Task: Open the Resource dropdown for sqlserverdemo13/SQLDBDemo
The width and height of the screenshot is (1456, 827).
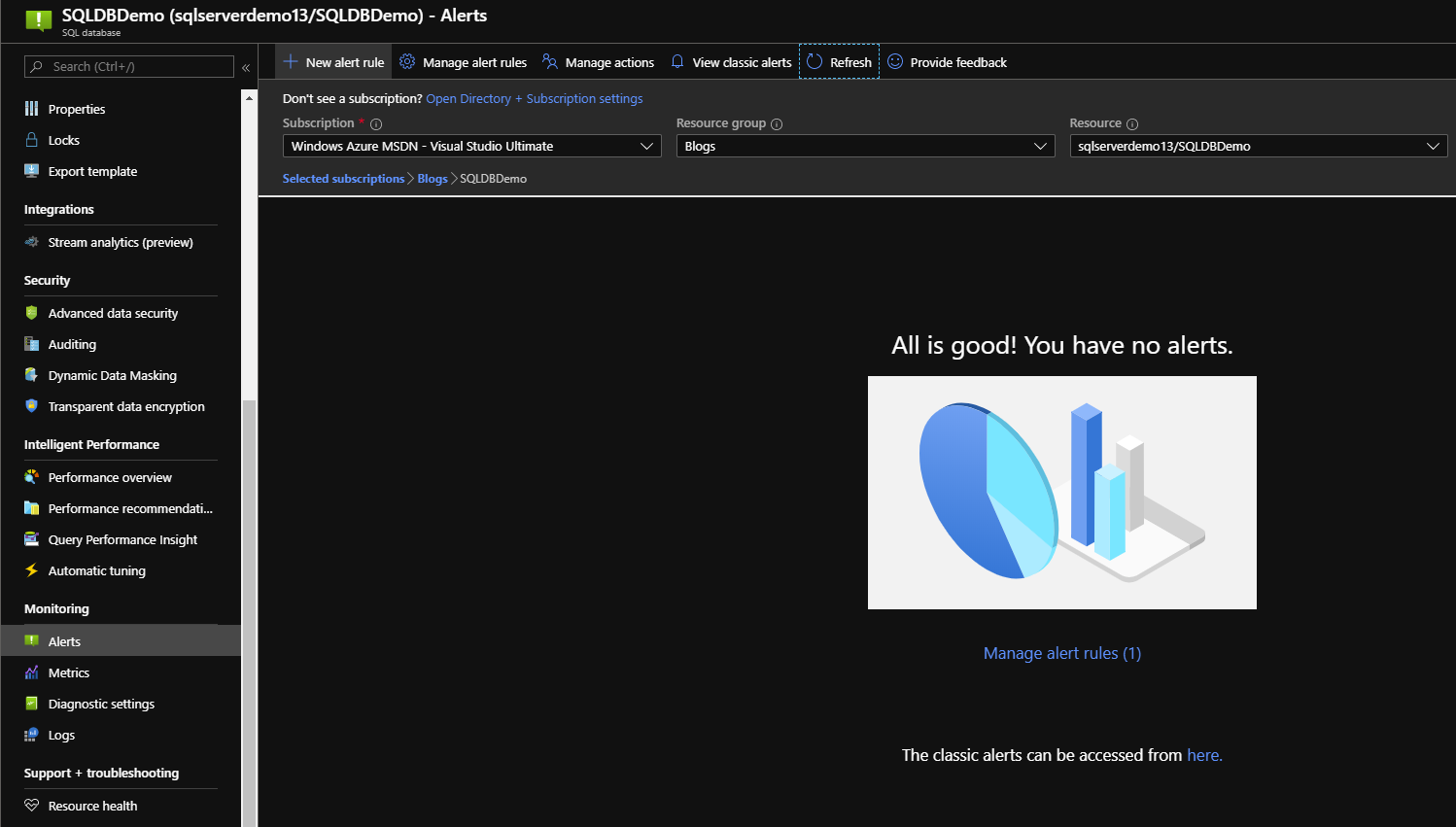Action: pos(1257,145)
